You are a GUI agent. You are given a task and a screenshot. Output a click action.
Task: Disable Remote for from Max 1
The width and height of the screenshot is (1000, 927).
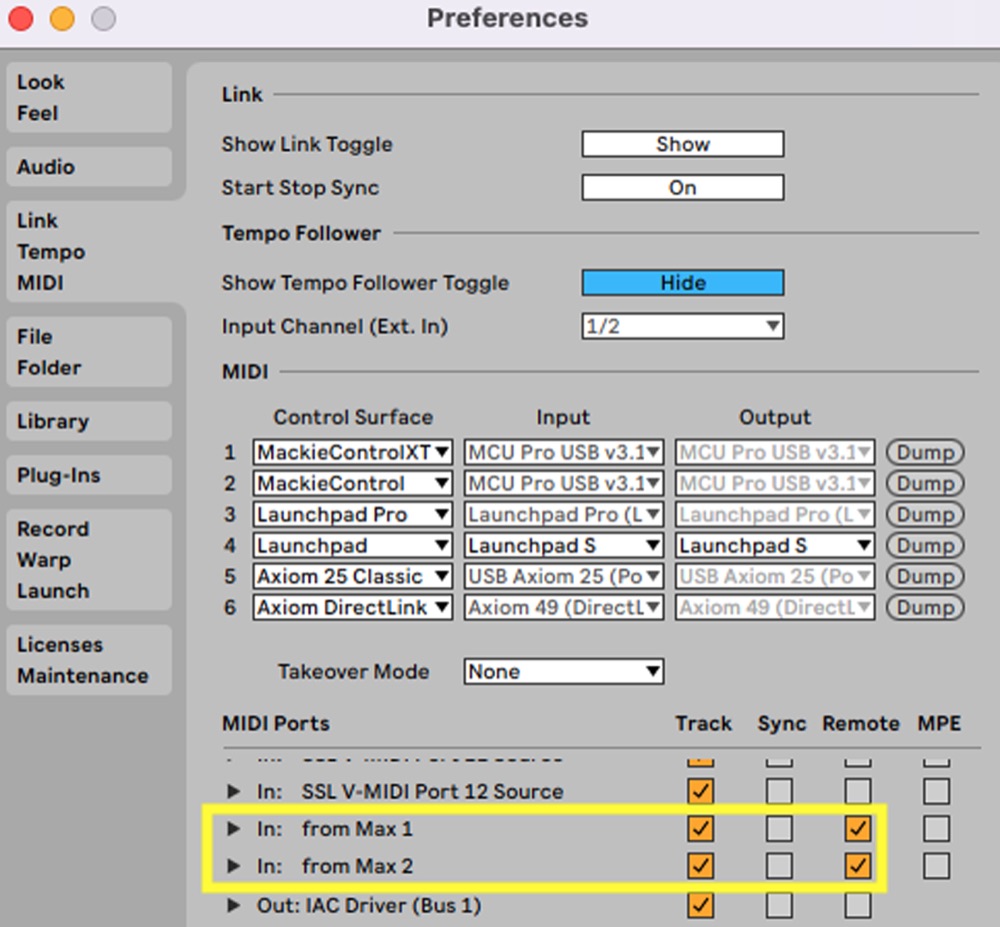click(x=857, y=829)
